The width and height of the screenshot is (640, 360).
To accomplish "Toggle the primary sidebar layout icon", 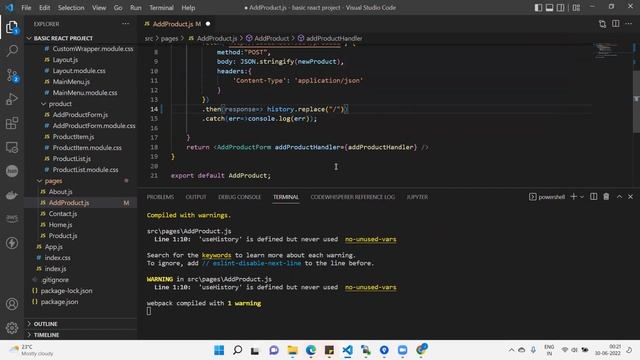I will pos(538,7).
